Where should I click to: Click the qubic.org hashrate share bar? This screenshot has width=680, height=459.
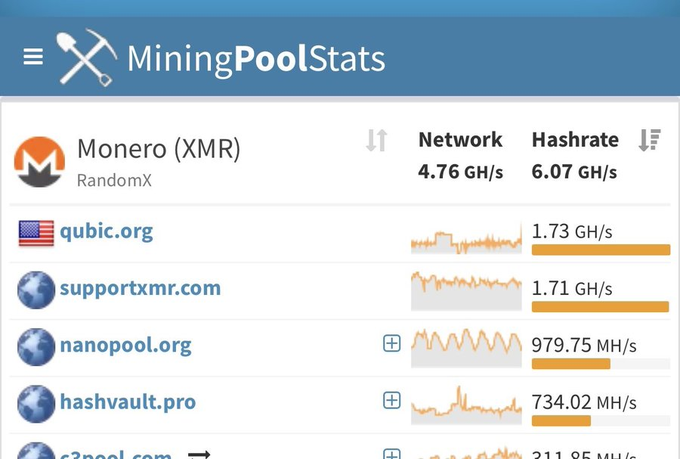601,249
